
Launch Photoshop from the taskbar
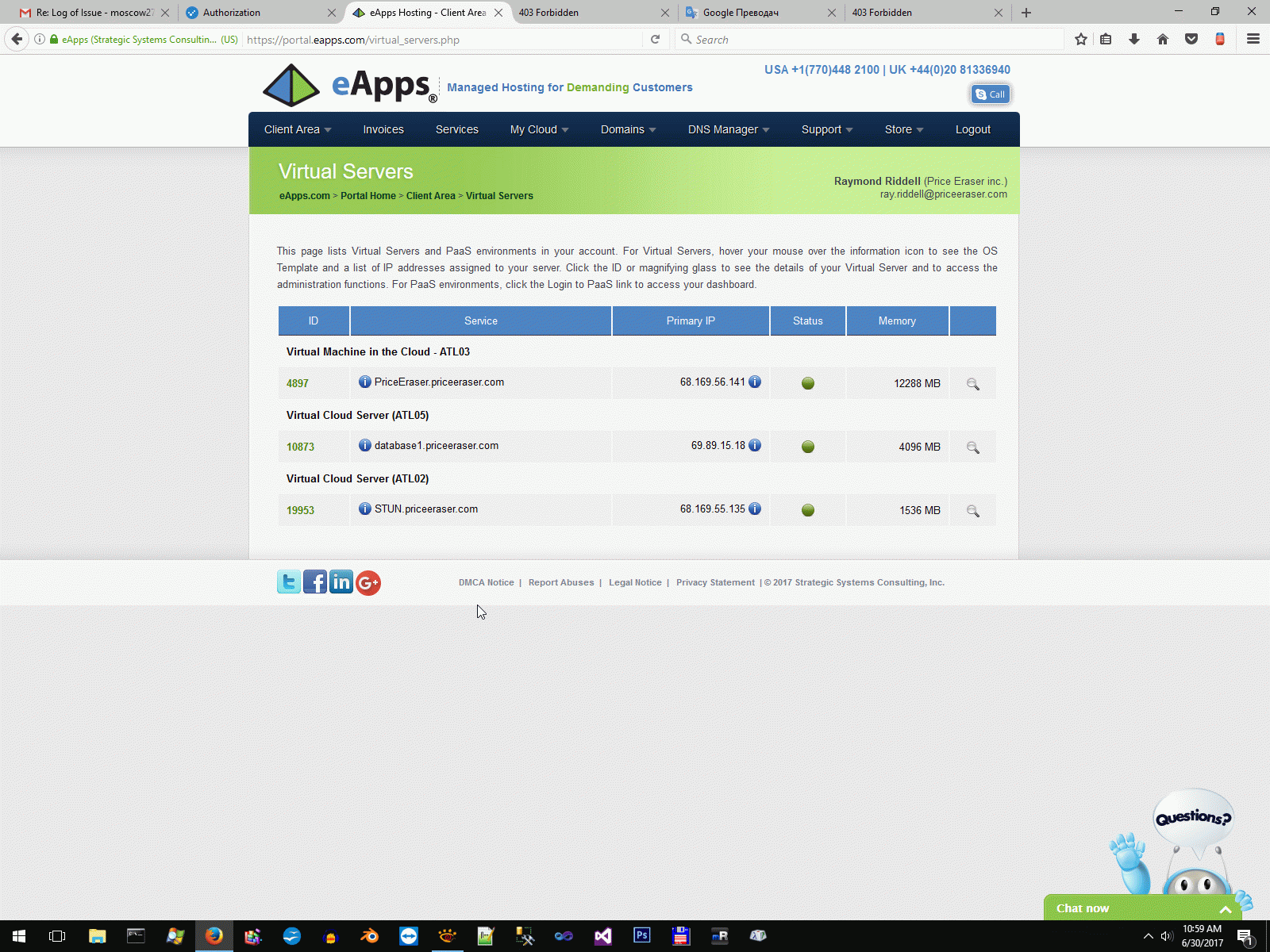pos(641,936)
